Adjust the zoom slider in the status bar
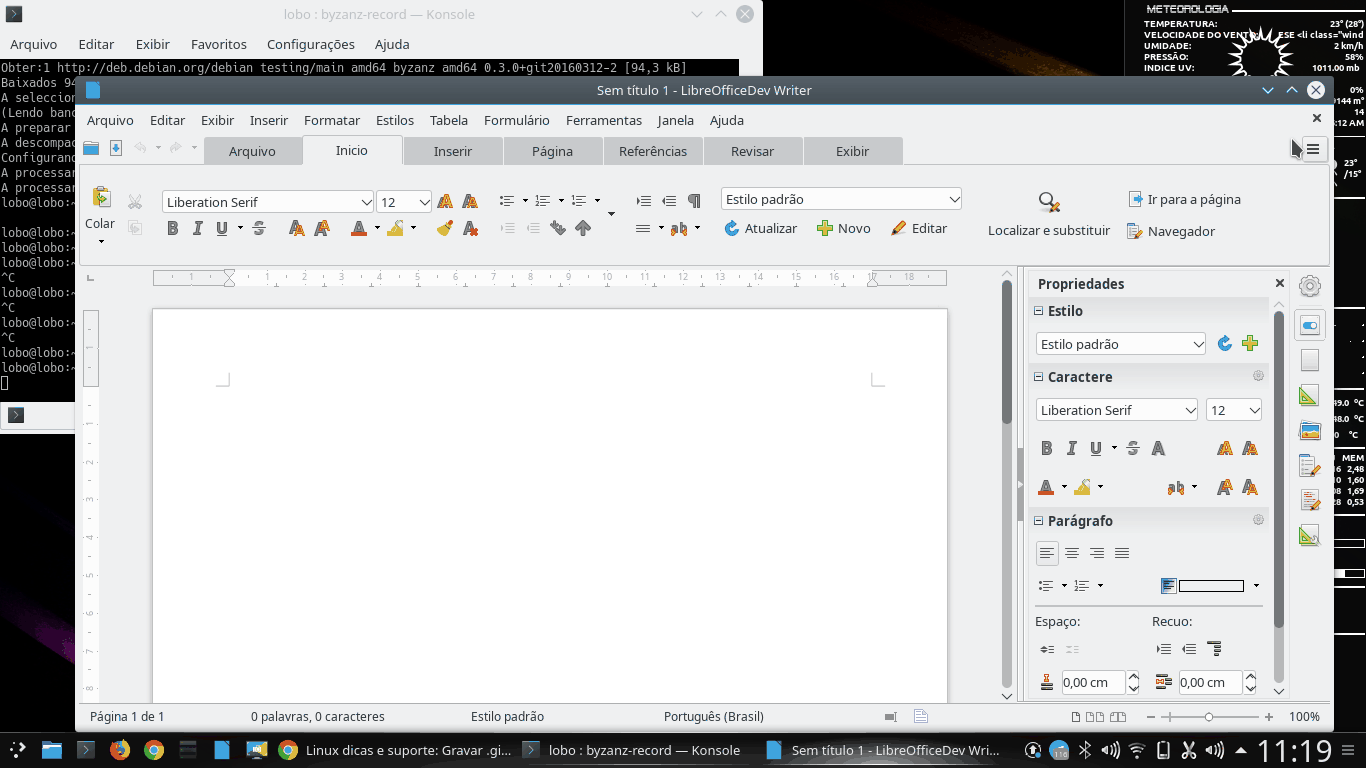Viewport: 1366px width, 768px height. [1209, 716]
